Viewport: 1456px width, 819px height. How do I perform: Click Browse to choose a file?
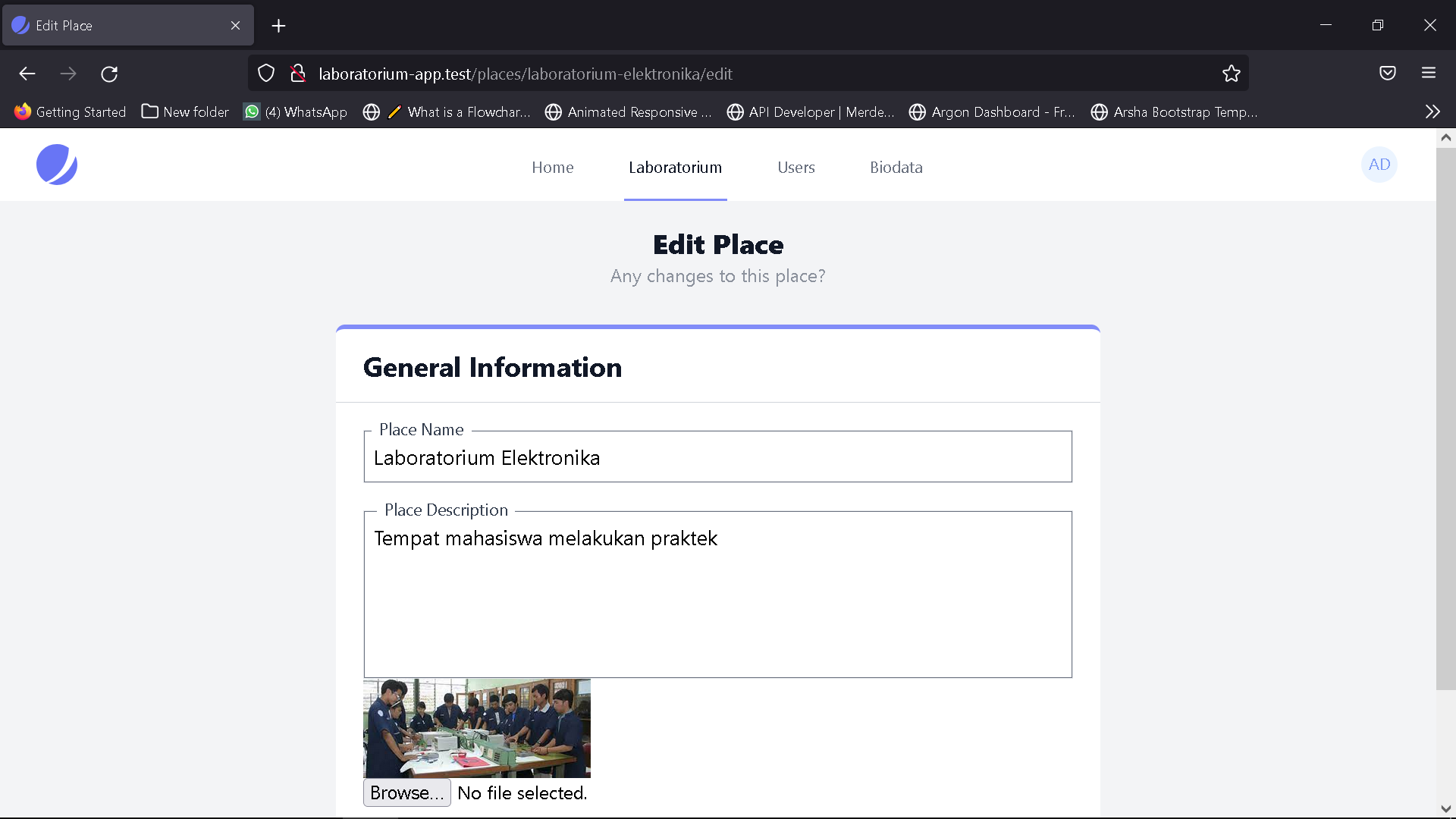(x=406, y=792)
